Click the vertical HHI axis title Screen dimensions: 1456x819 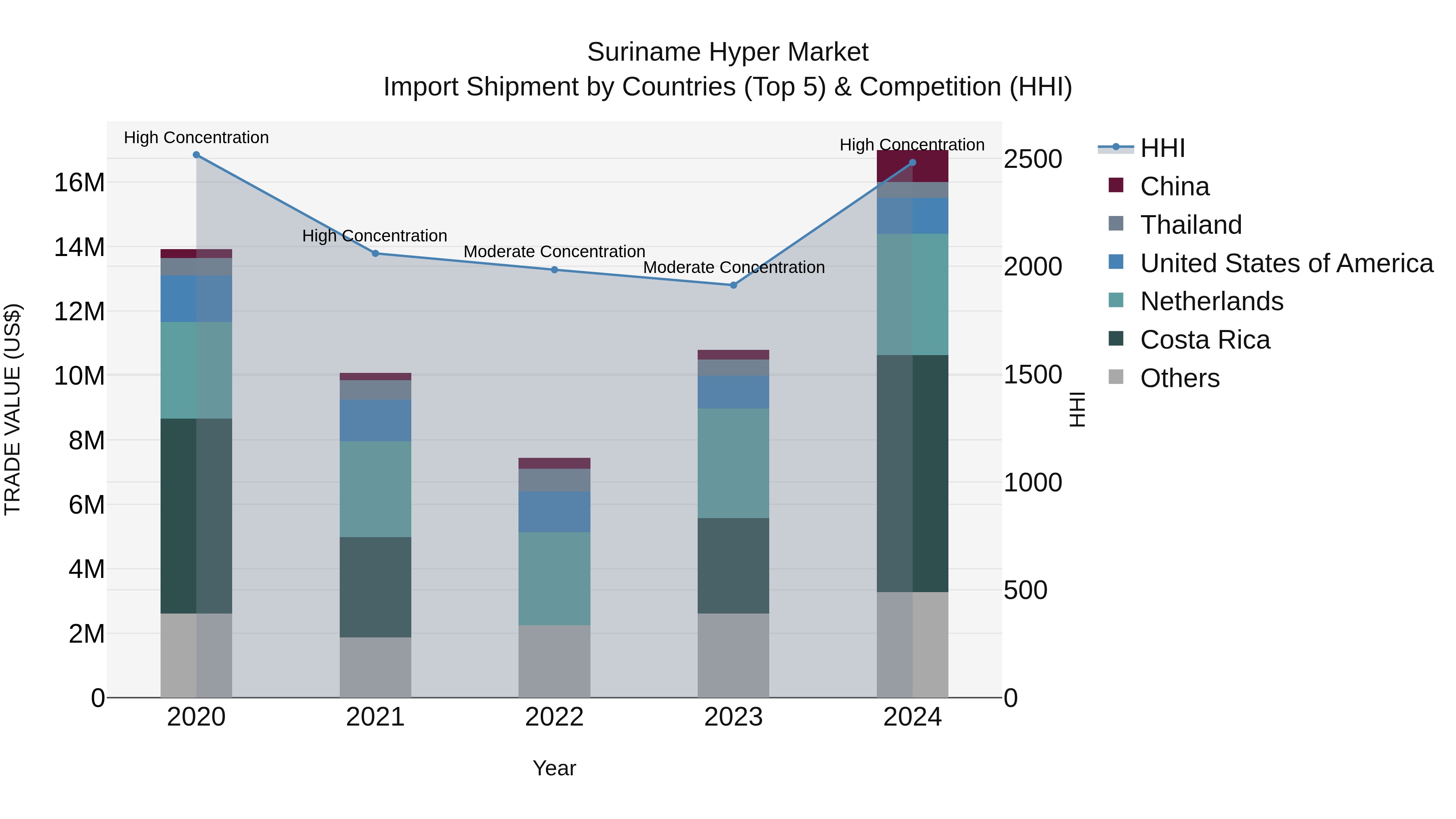(x=1077, y=409)
